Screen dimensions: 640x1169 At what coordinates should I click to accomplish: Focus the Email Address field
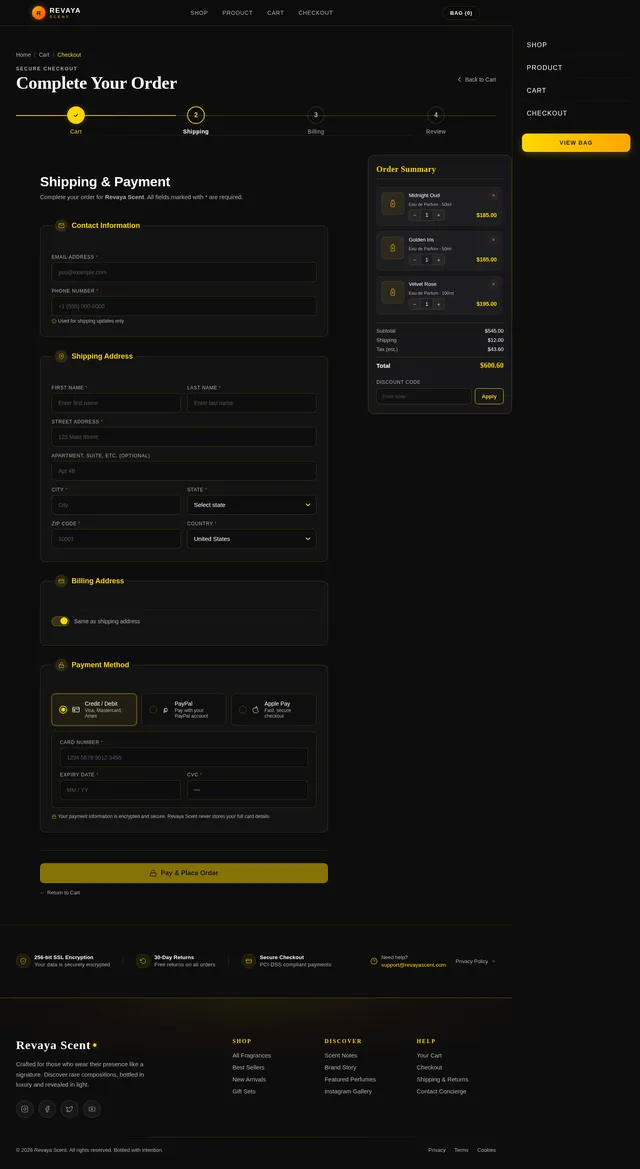pos(183,272)
